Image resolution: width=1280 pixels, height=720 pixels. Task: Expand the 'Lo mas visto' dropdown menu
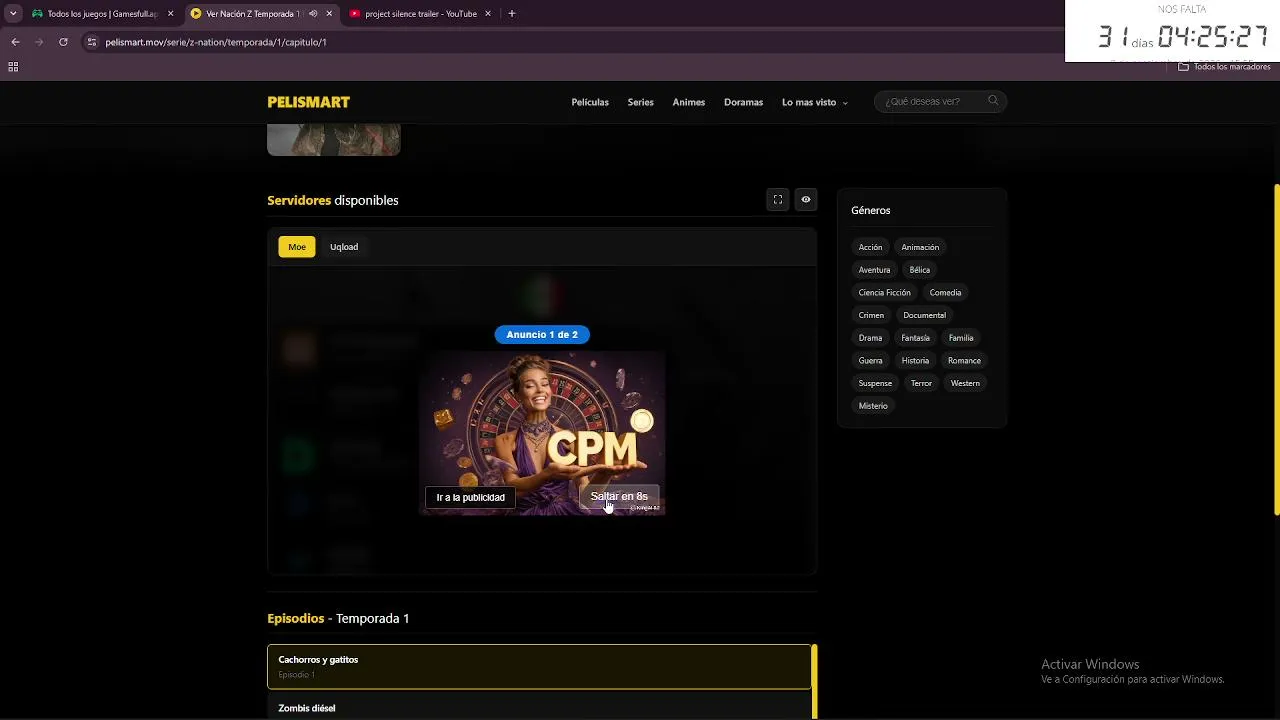pos(814,102)
